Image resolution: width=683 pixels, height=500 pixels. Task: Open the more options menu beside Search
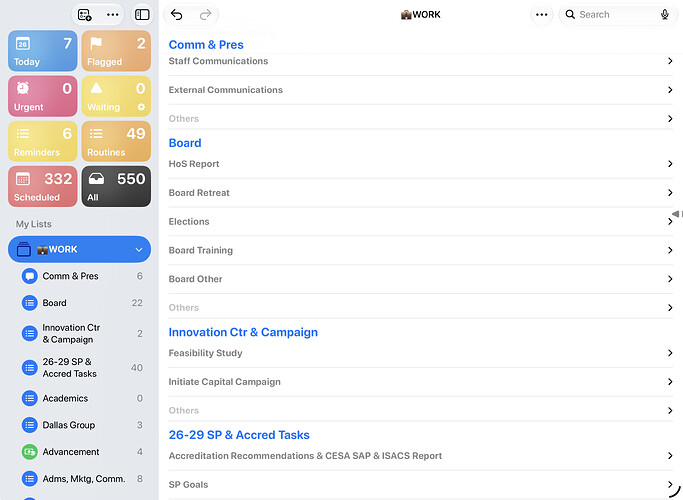[x=541, y=15]
